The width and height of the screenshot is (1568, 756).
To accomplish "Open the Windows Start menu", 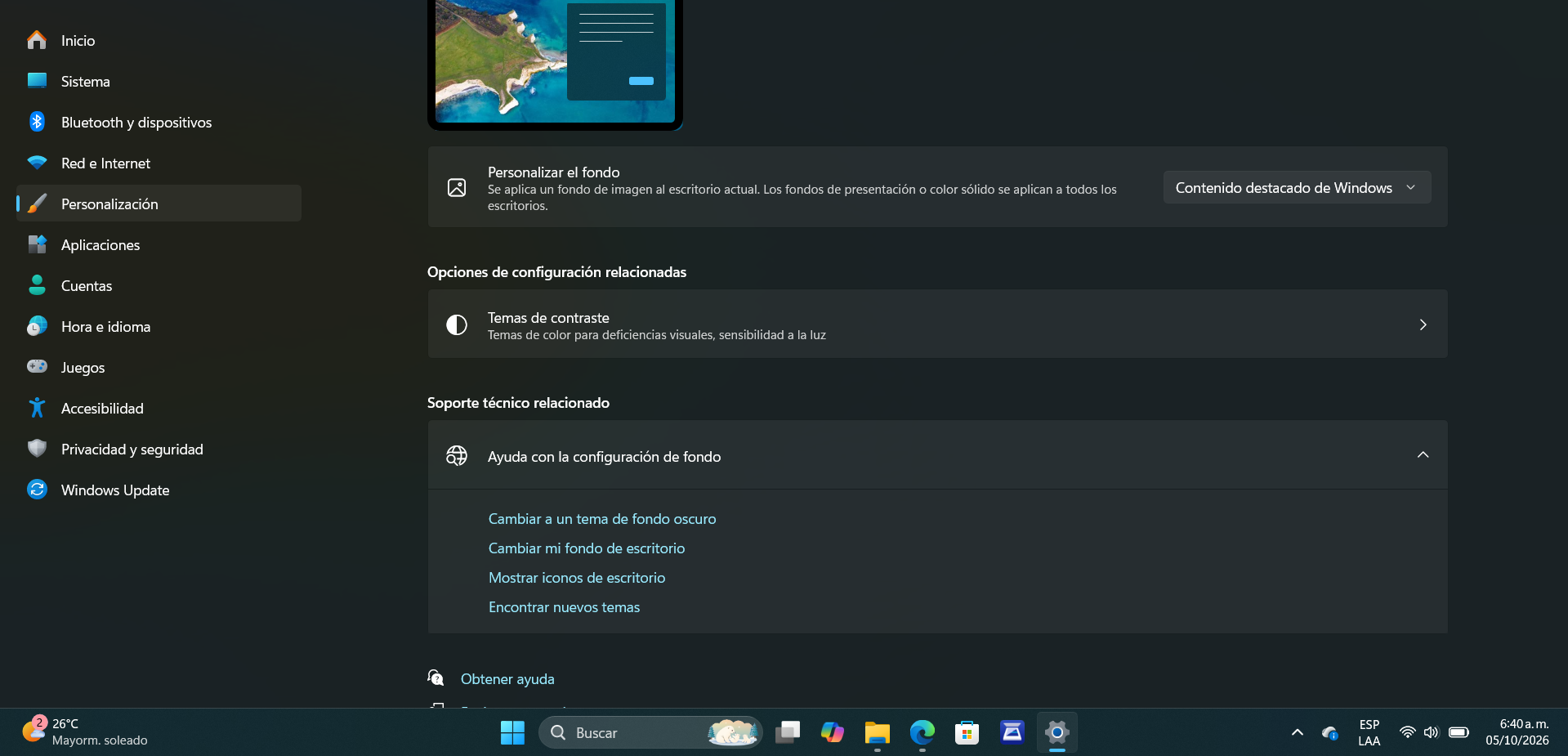I will click(x=512, y=732).
